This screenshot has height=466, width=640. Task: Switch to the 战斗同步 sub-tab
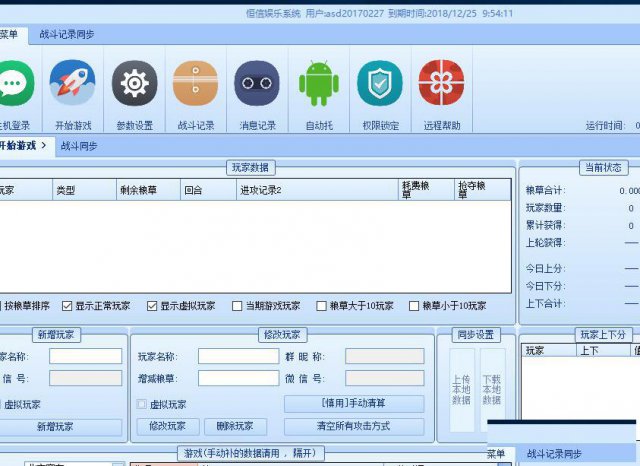(79, 146)
